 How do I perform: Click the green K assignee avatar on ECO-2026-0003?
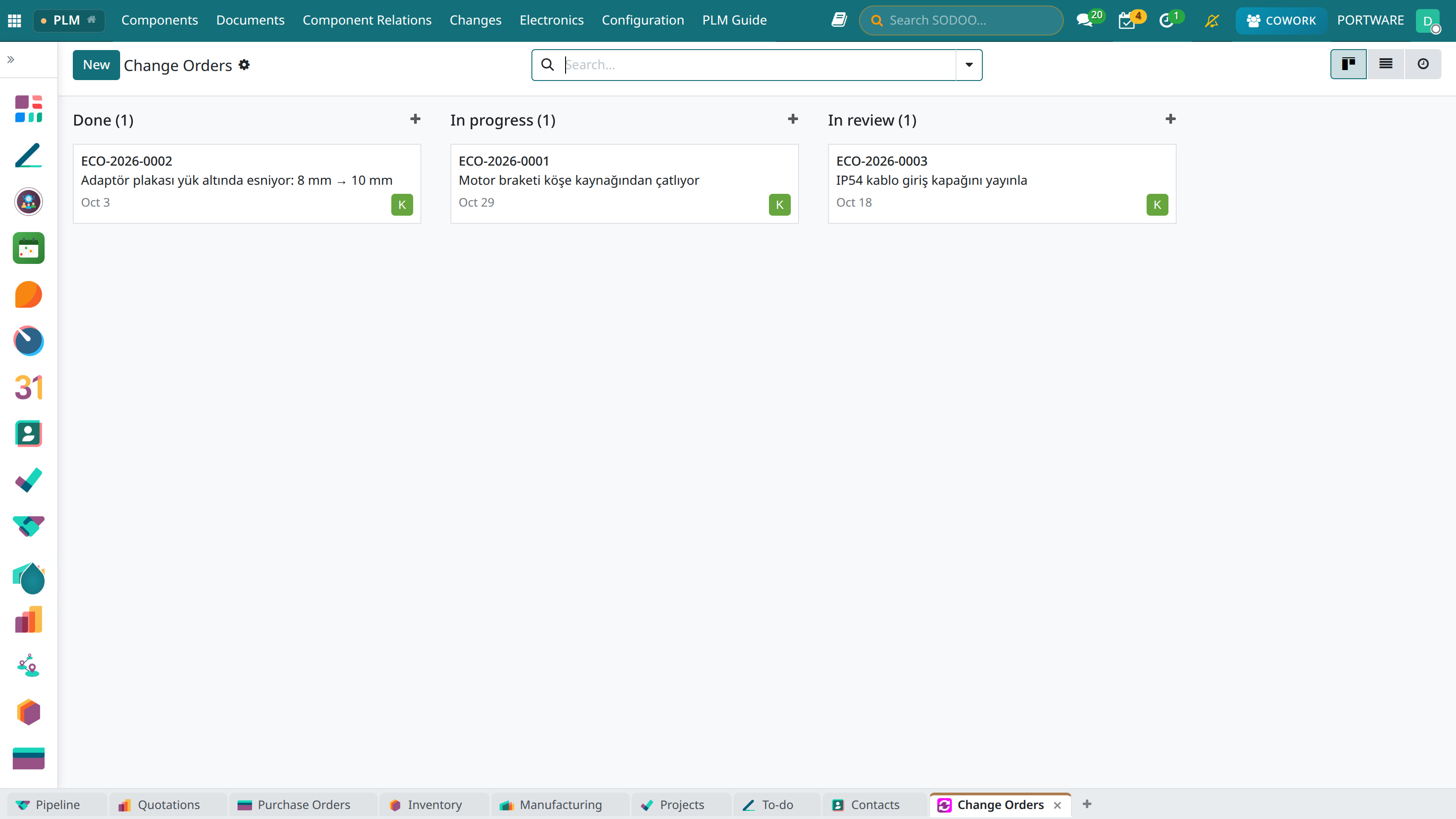pyautogui.click(x=1157, y=205)
